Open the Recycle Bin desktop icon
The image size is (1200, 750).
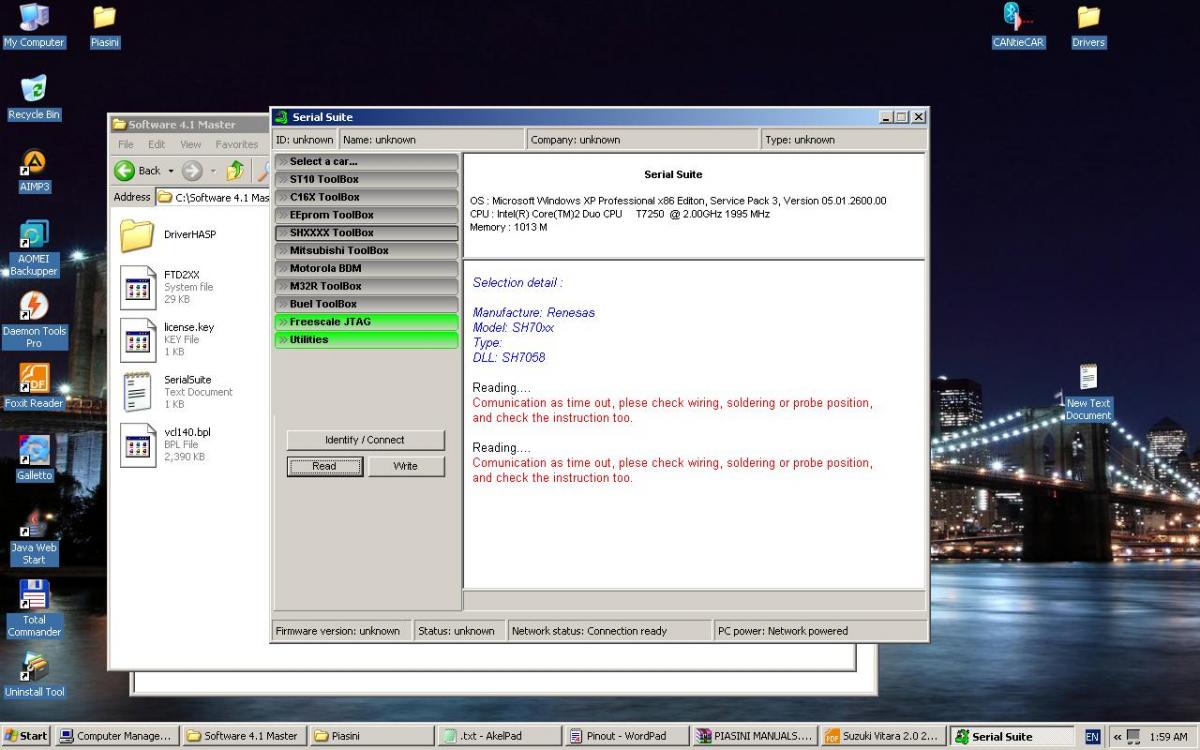(x=34, y=90)
